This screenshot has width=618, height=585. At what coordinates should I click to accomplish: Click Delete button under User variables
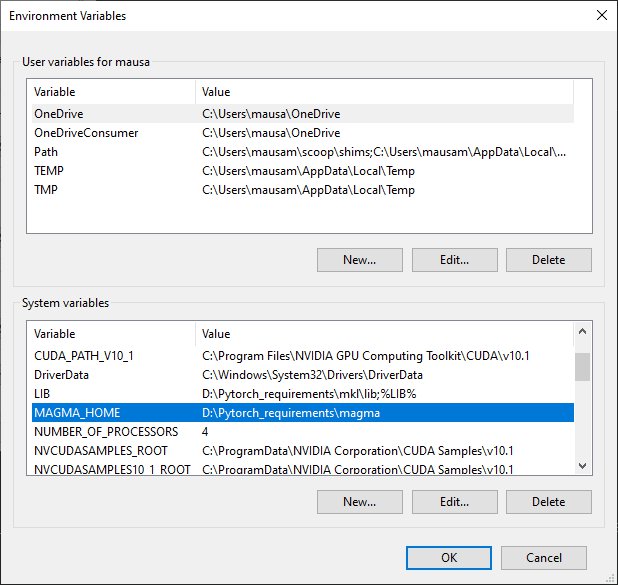coord(548,260)
